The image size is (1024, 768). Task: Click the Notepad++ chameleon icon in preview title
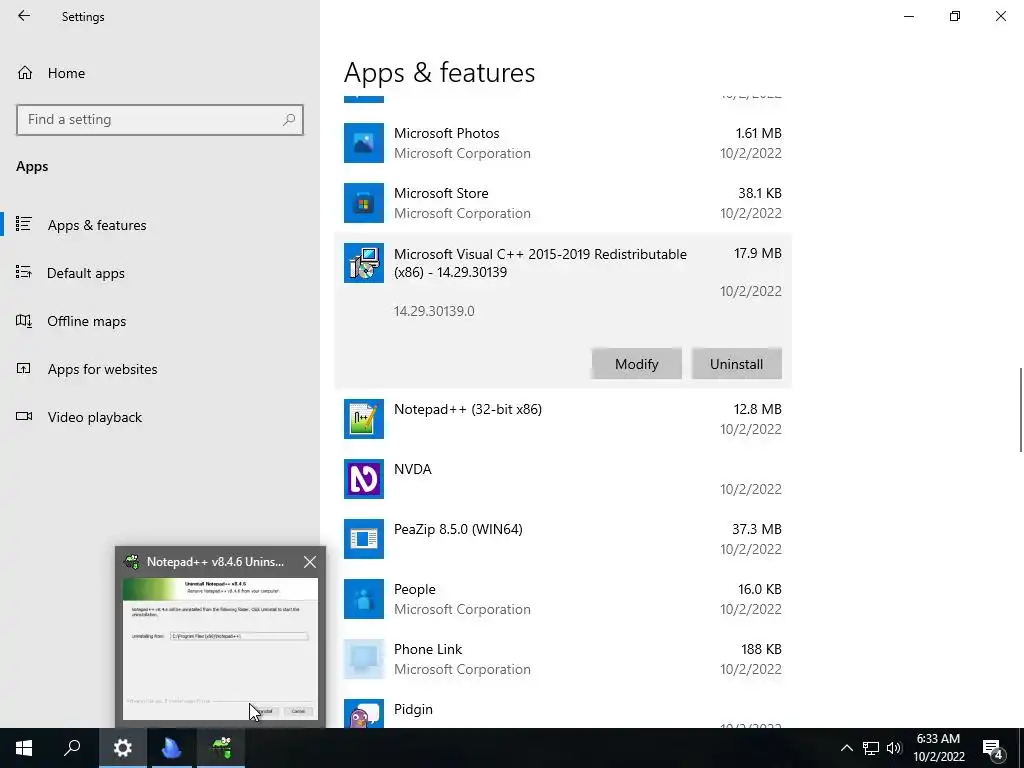point(132,562)
